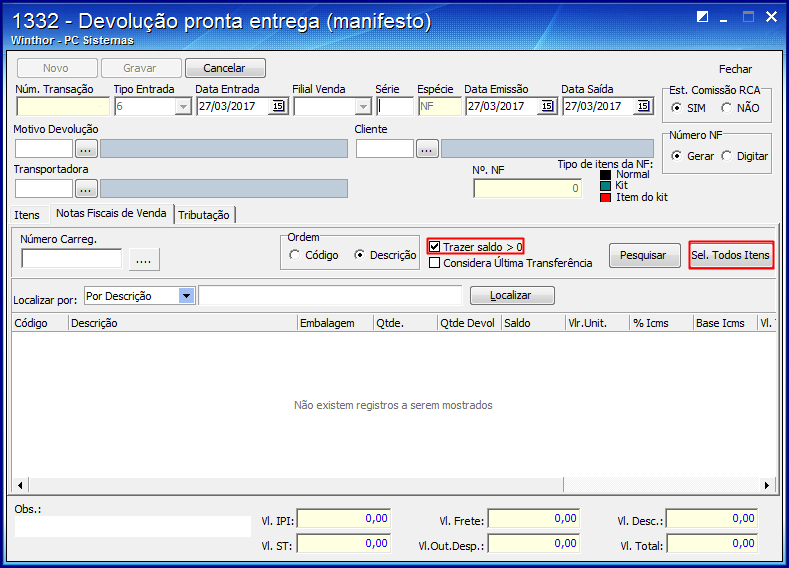
Task: Select SIM for Est. Comissão RCA
Action: point(677,108)
